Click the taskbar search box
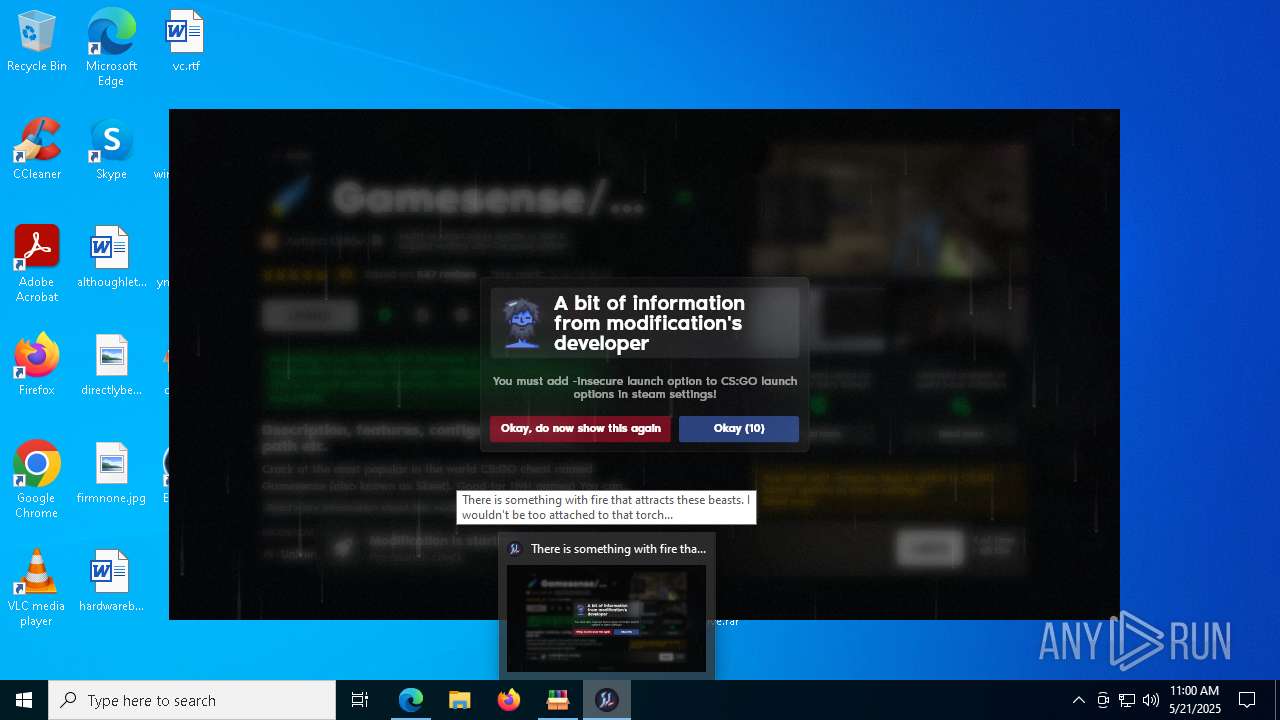Viewport: 1280px width, 720px height. [192, 700]
